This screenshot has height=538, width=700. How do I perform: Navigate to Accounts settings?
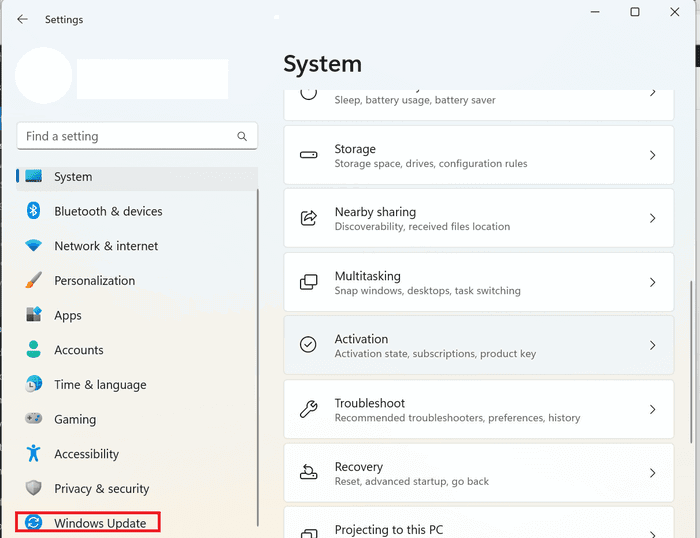(136, 350)
